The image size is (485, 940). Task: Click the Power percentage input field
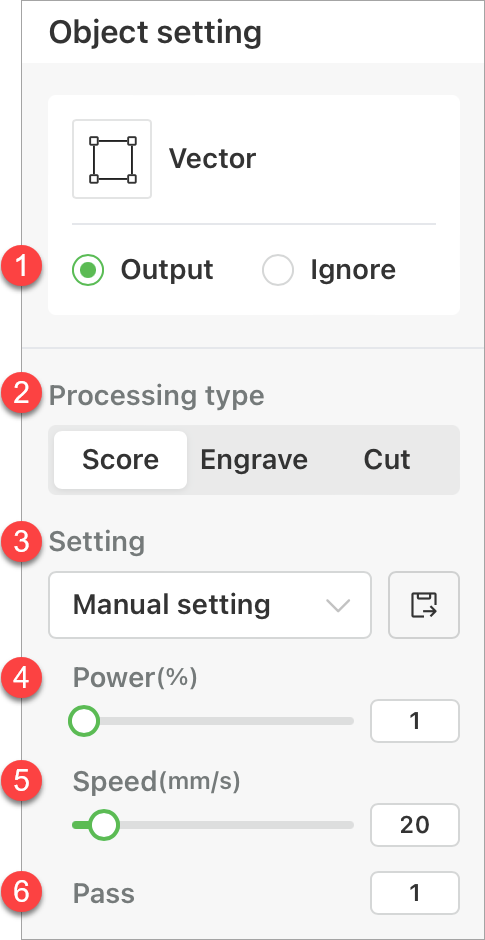[415, 721]
